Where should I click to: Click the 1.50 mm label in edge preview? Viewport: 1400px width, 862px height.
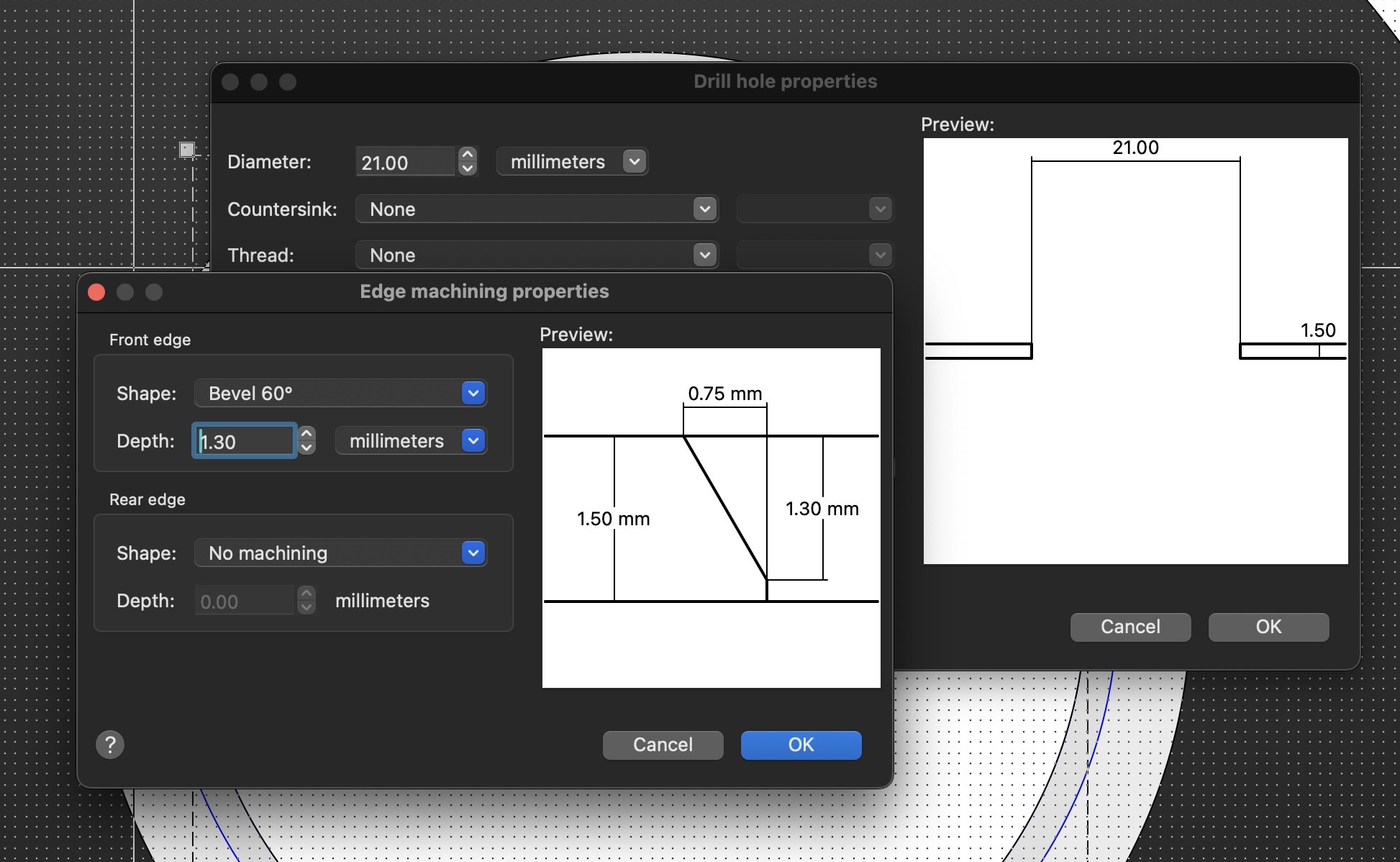click(x=613, y=519)
